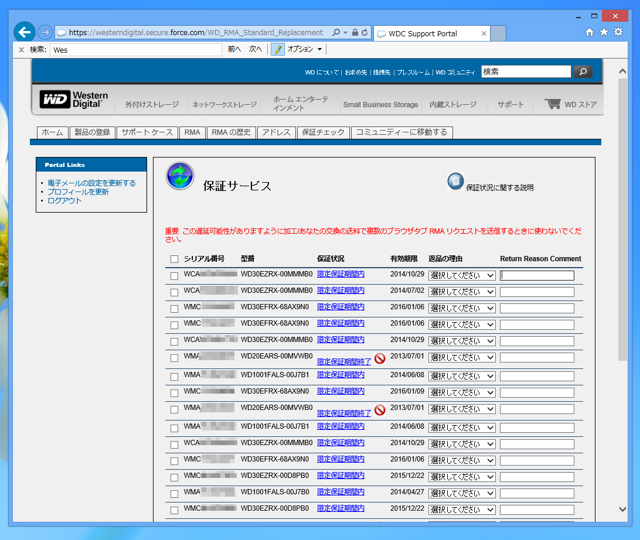This screenshot has width=640, height=540.
Task: Open return reason dropdown for 2014/07/02 row
Action: (462, 292)
